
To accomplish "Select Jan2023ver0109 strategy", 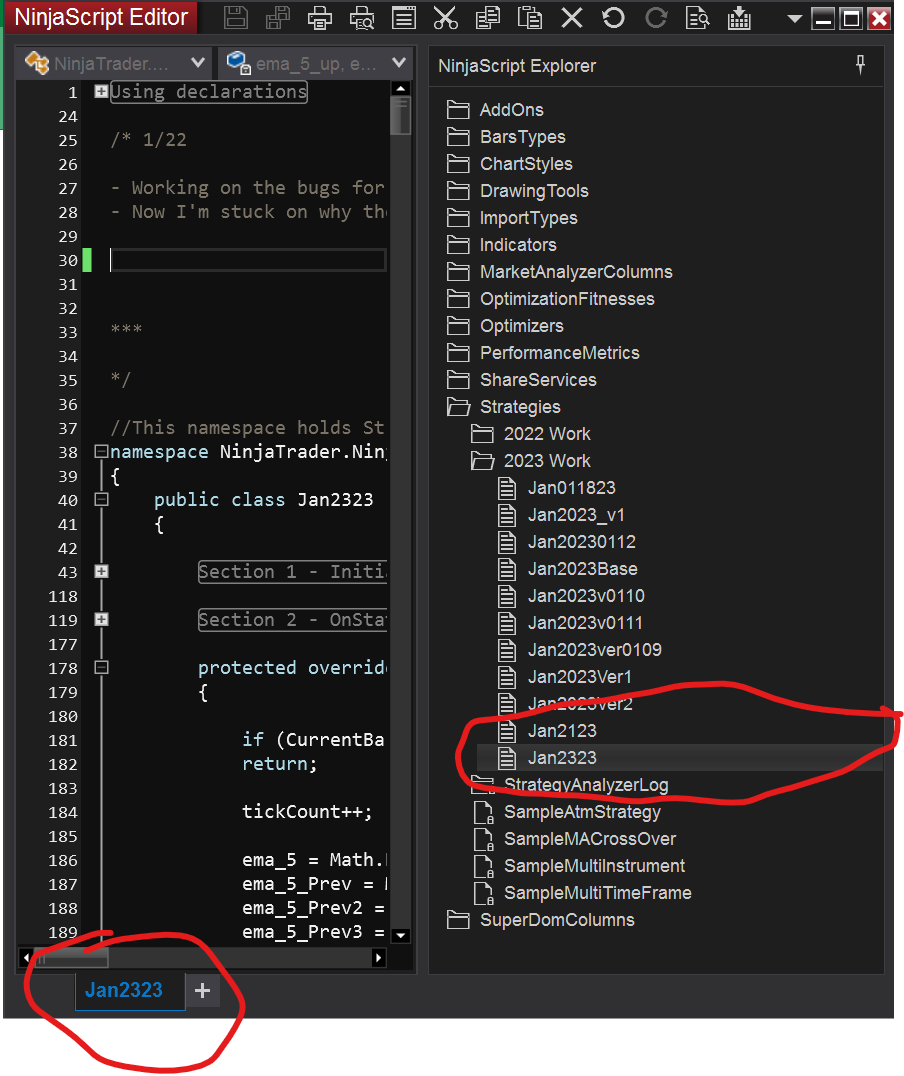I will pyautogui.click(x=594, y=650).
